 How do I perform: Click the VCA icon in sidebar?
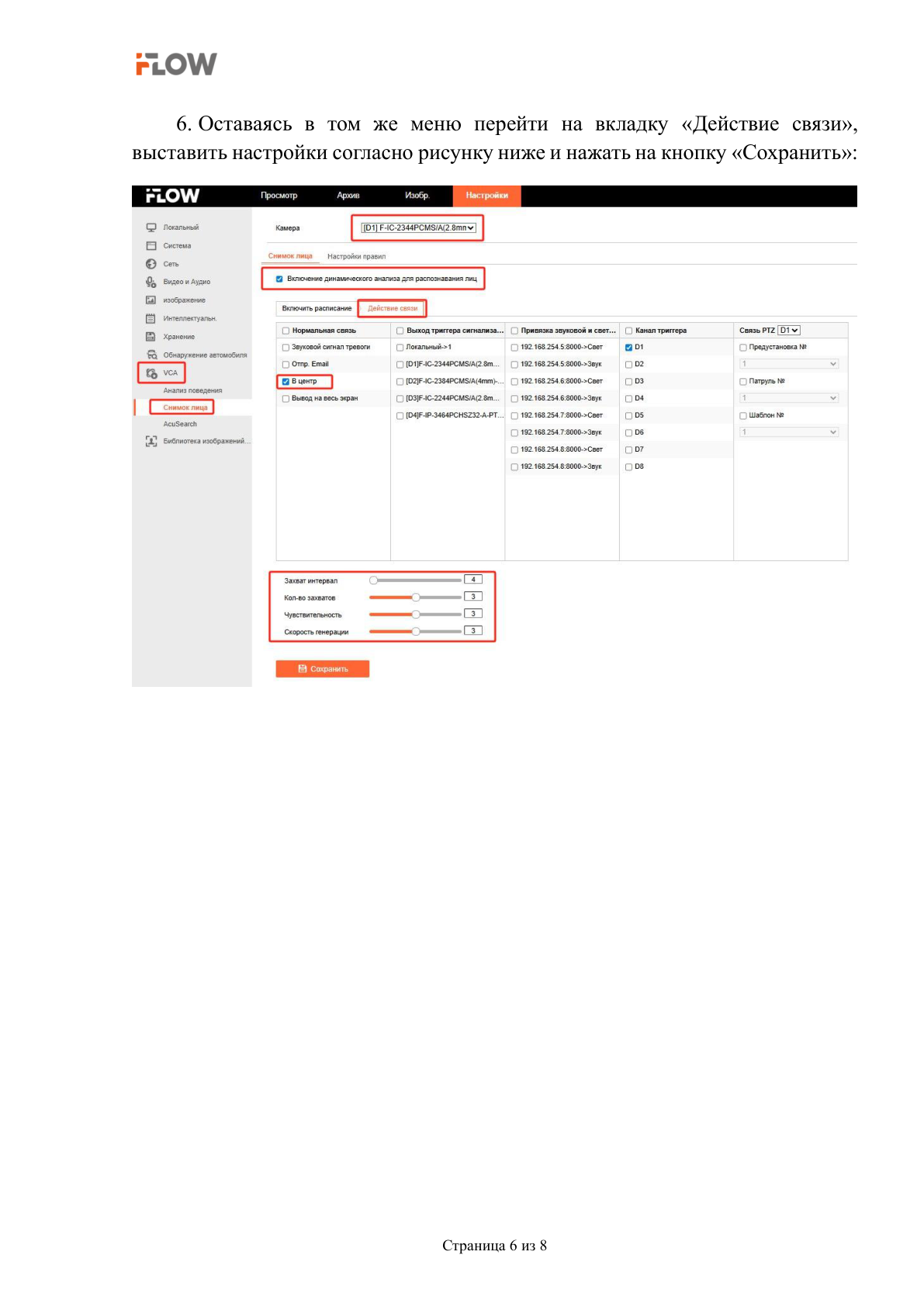coord(151,373)
